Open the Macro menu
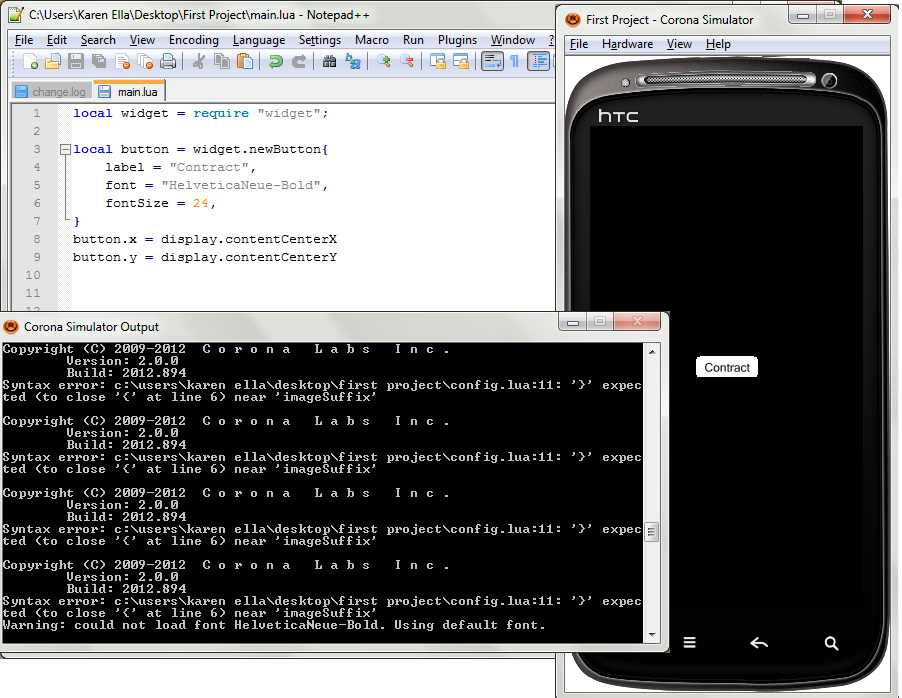The height and width of the screenshot is (698, 902). [372, 40]
